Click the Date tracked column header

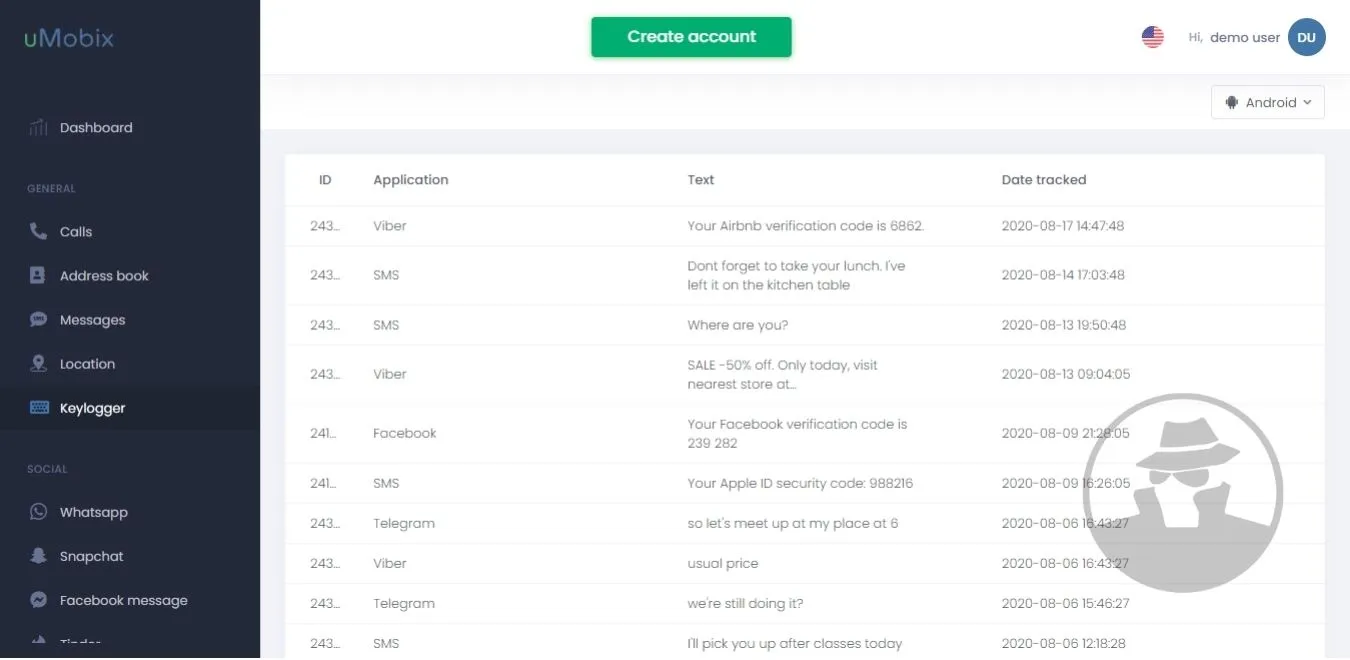tap(1044, 180)
